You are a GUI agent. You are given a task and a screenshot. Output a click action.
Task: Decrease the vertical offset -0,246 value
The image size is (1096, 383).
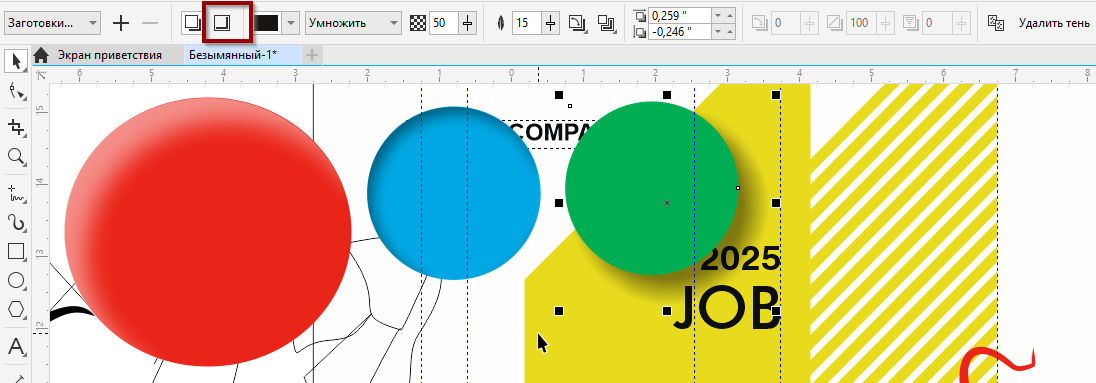(718, 31)
